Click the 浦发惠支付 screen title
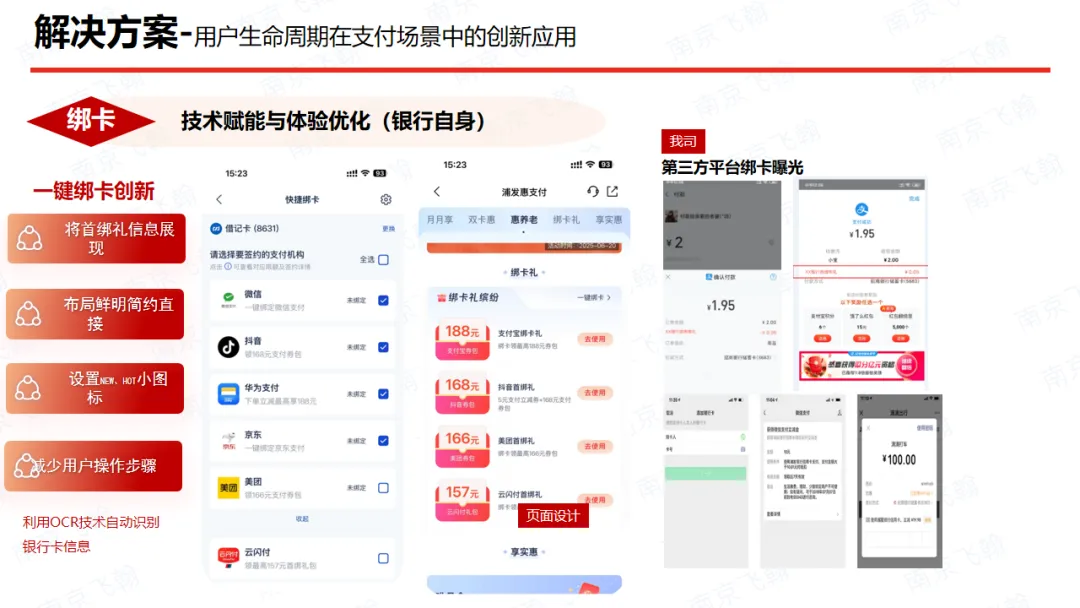 tap(524, 192)
